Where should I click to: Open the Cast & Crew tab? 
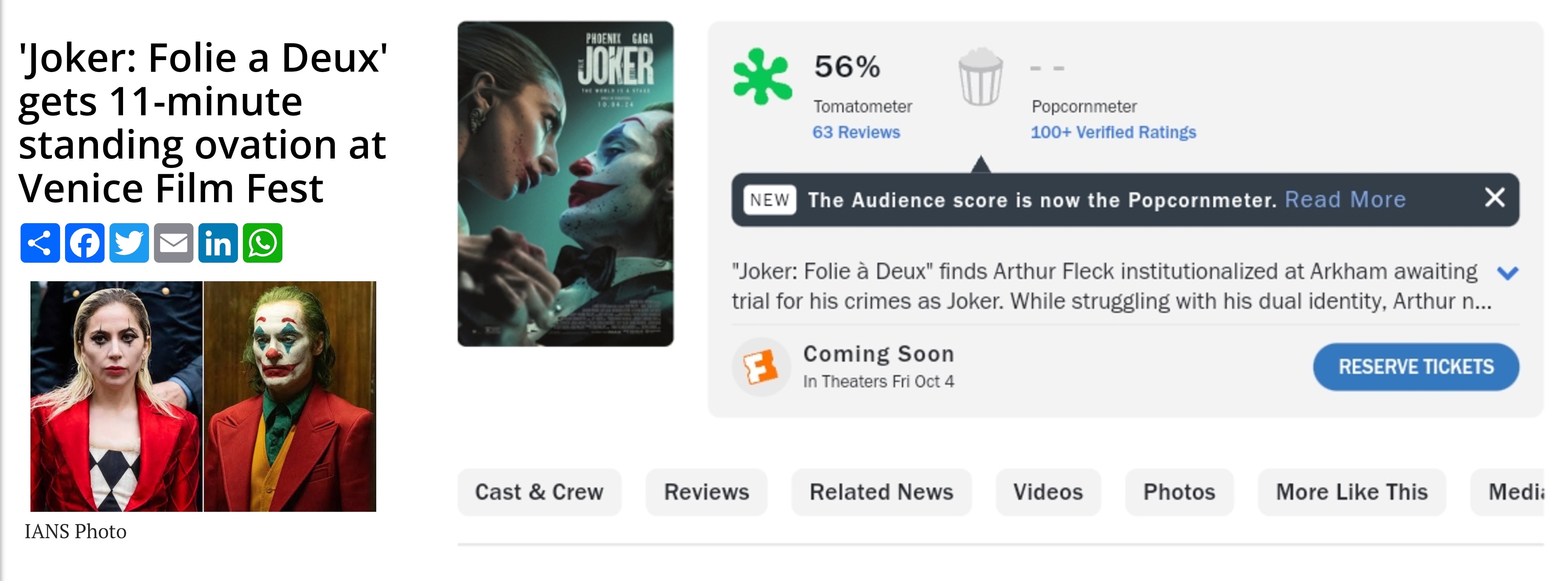point(539,492)
